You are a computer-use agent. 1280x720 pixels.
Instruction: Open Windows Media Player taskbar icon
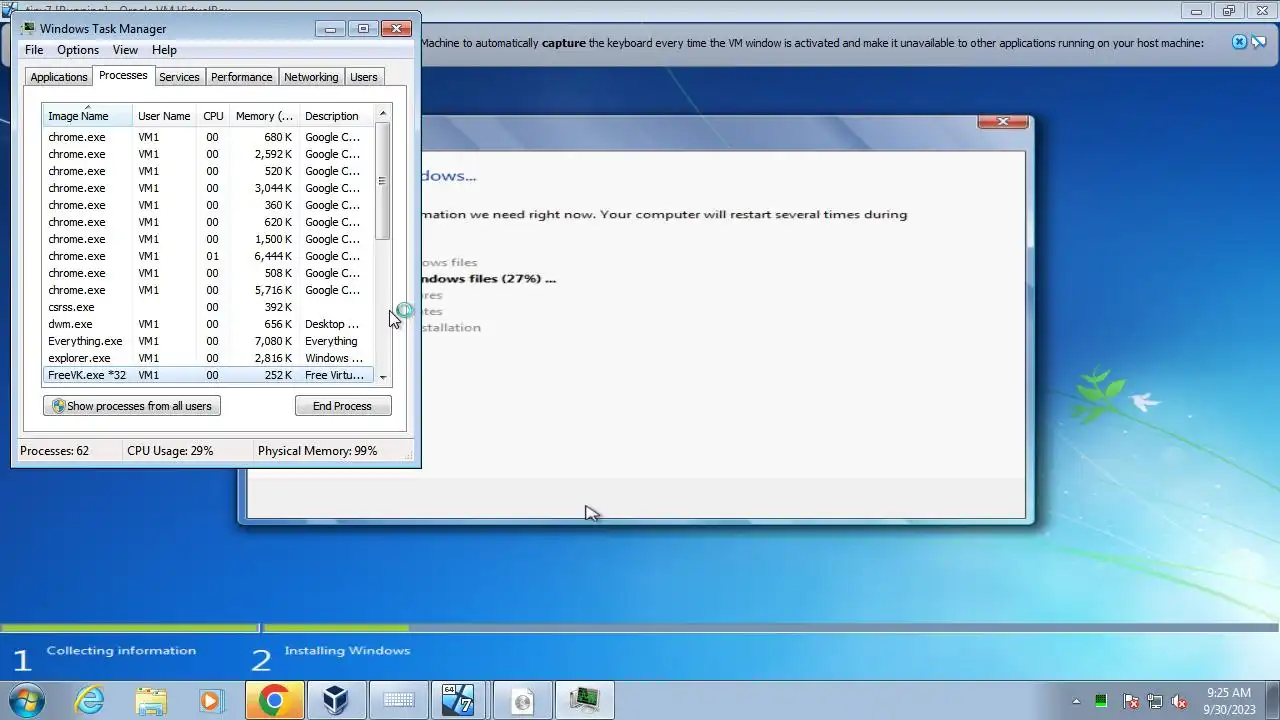click(211, 699)
